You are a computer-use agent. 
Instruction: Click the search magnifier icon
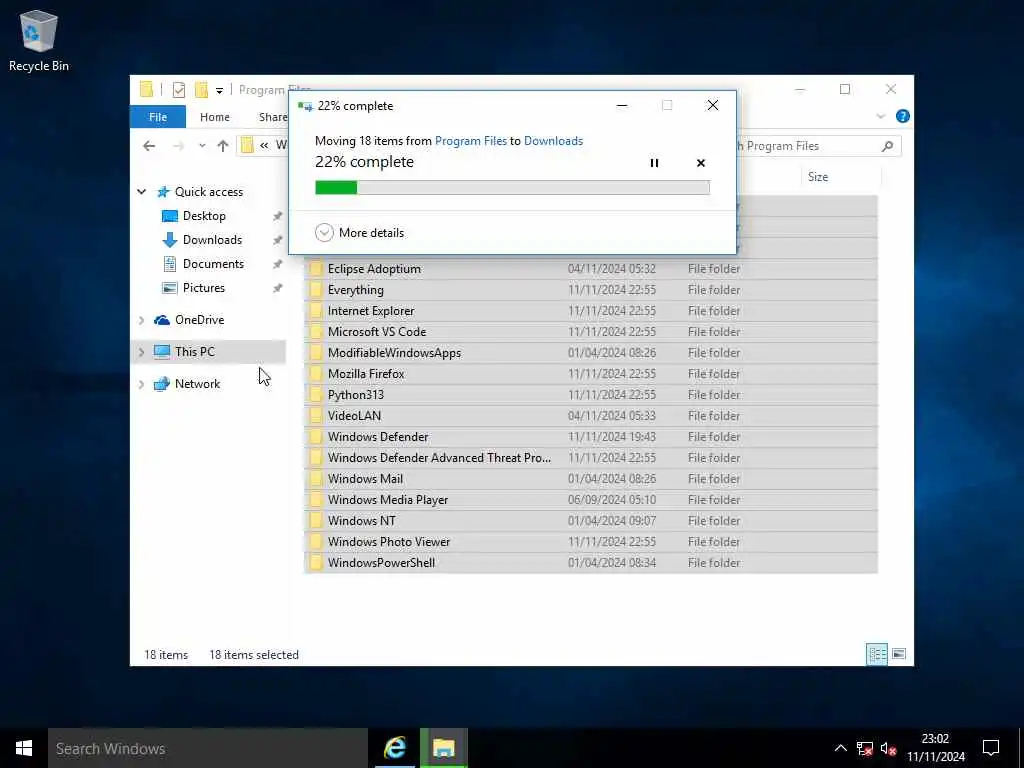pyautogui.click(x=887, y=146)
